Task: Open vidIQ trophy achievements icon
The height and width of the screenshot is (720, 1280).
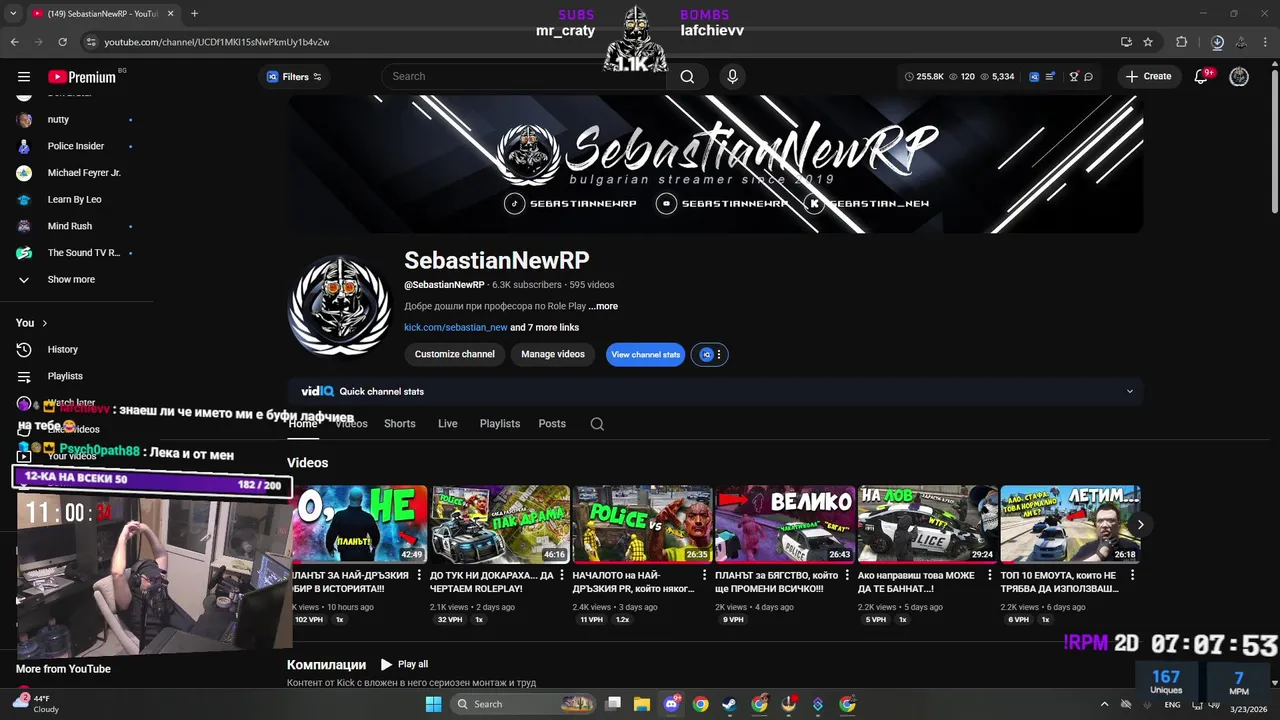Action: (1074, 76)
